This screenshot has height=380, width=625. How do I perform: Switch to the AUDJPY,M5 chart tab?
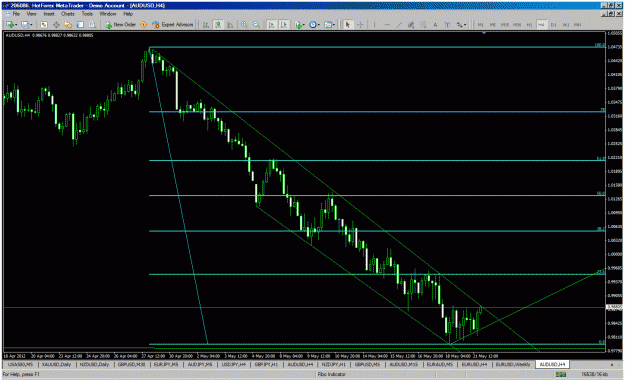200,364
